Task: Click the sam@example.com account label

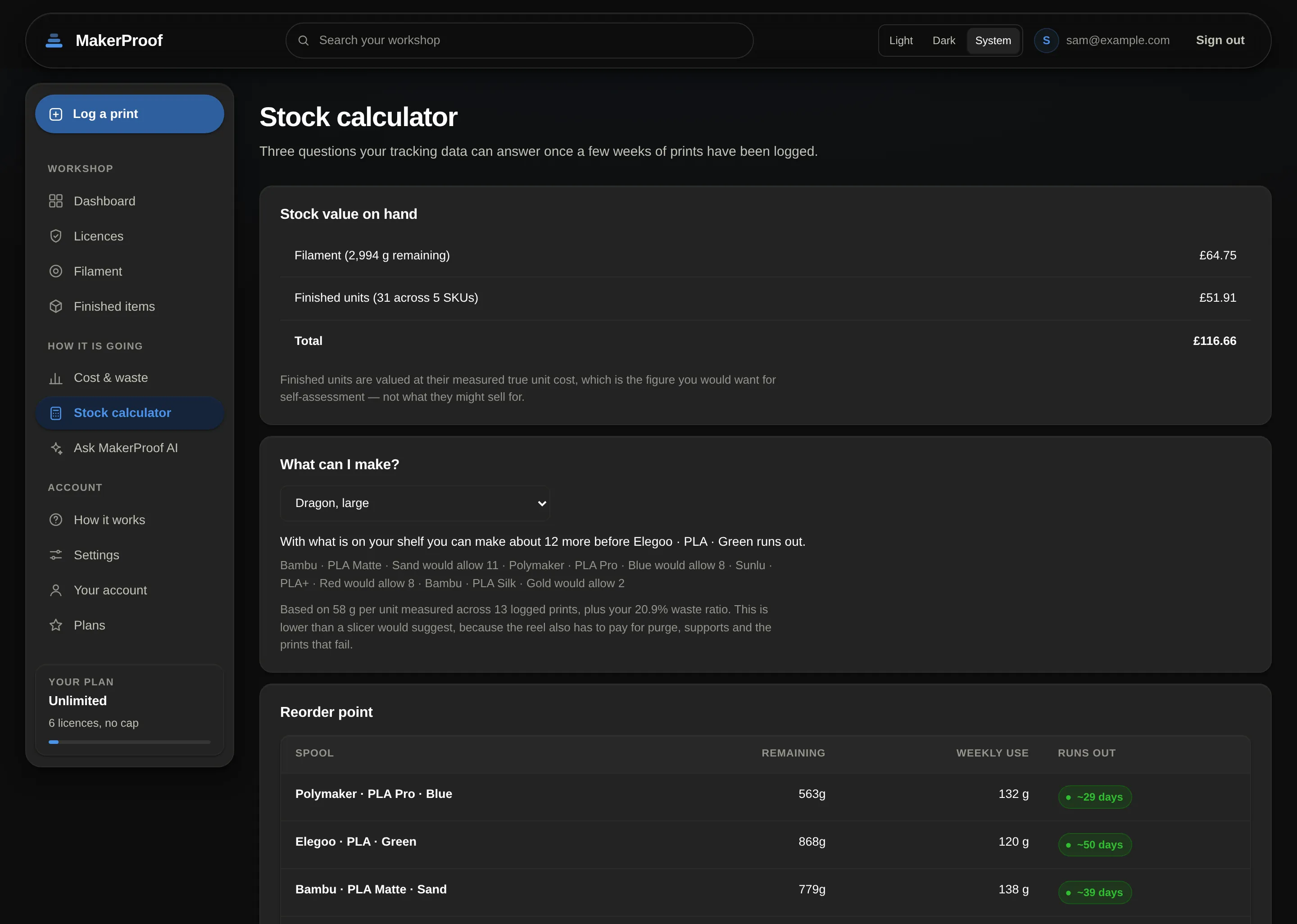Action: coord(1117,41)
